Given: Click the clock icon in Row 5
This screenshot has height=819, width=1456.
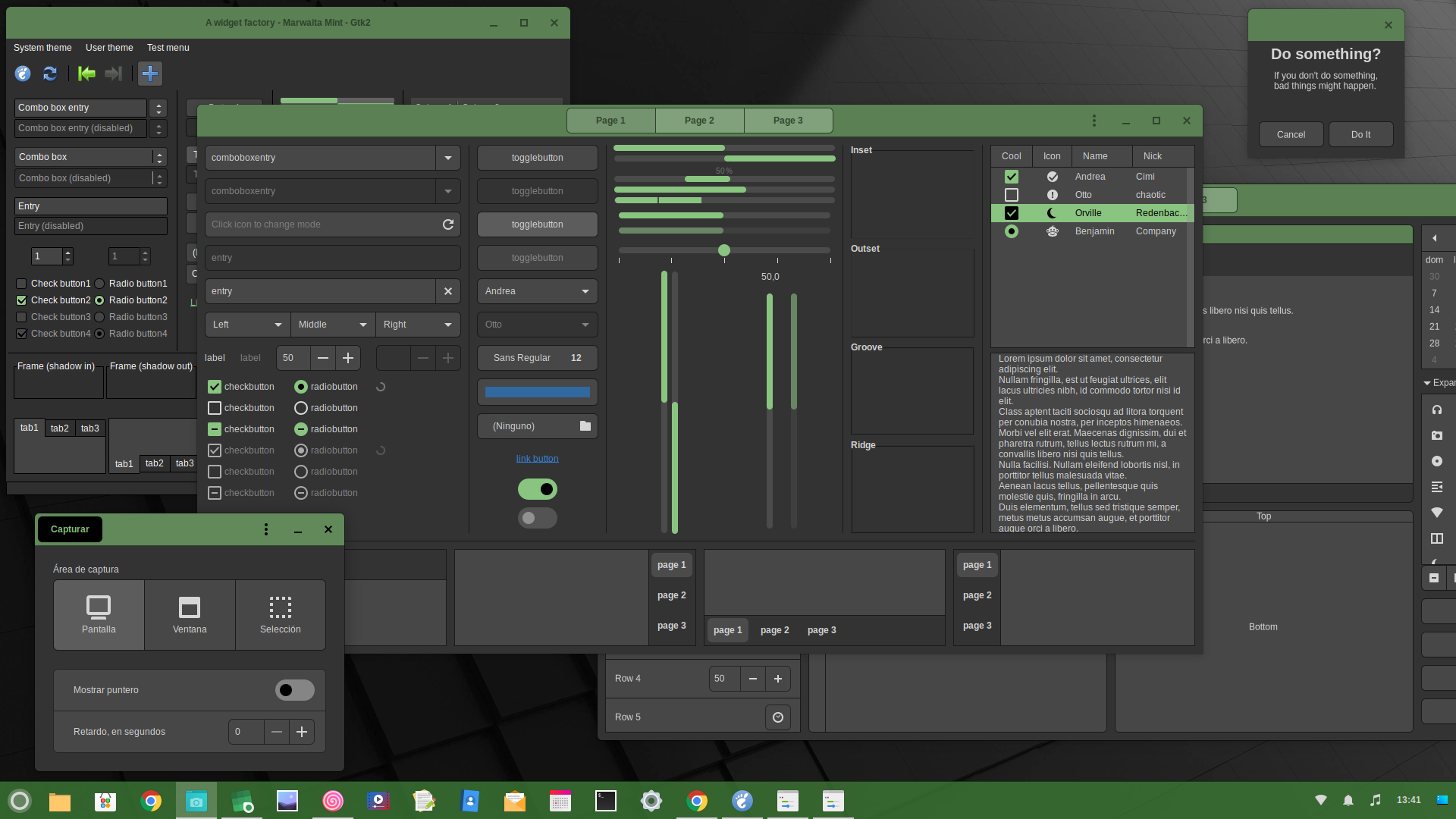Looking at the screenshot, I should 778,717.
